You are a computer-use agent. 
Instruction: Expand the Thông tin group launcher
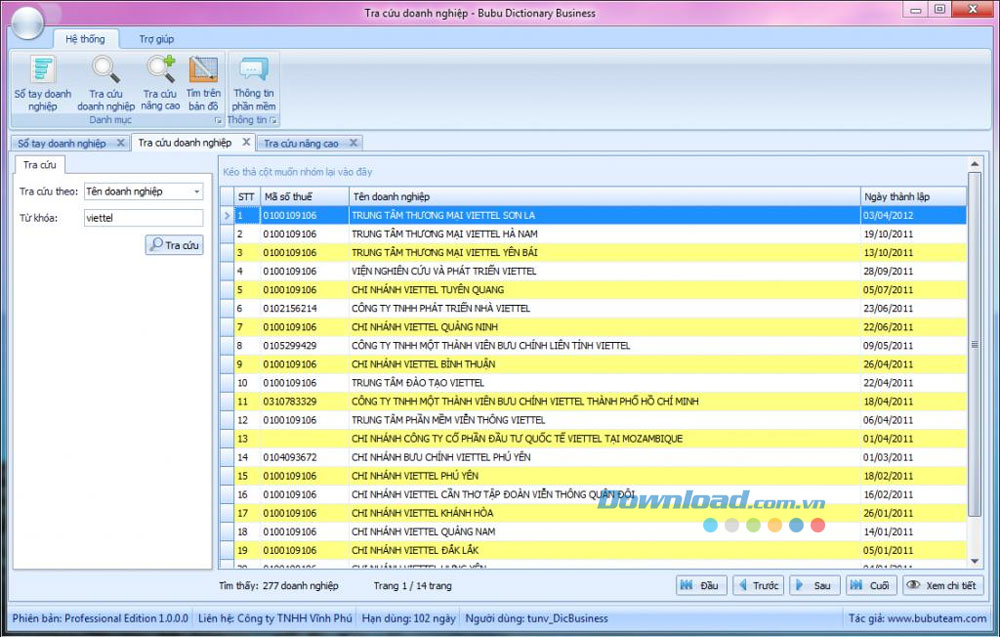pyautogui.click(x=273, y=120)
